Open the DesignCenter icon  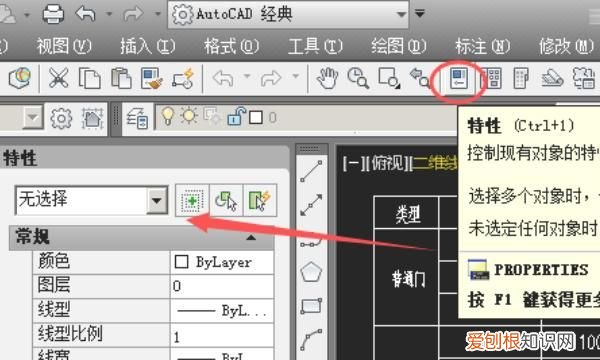pos(491,78)
